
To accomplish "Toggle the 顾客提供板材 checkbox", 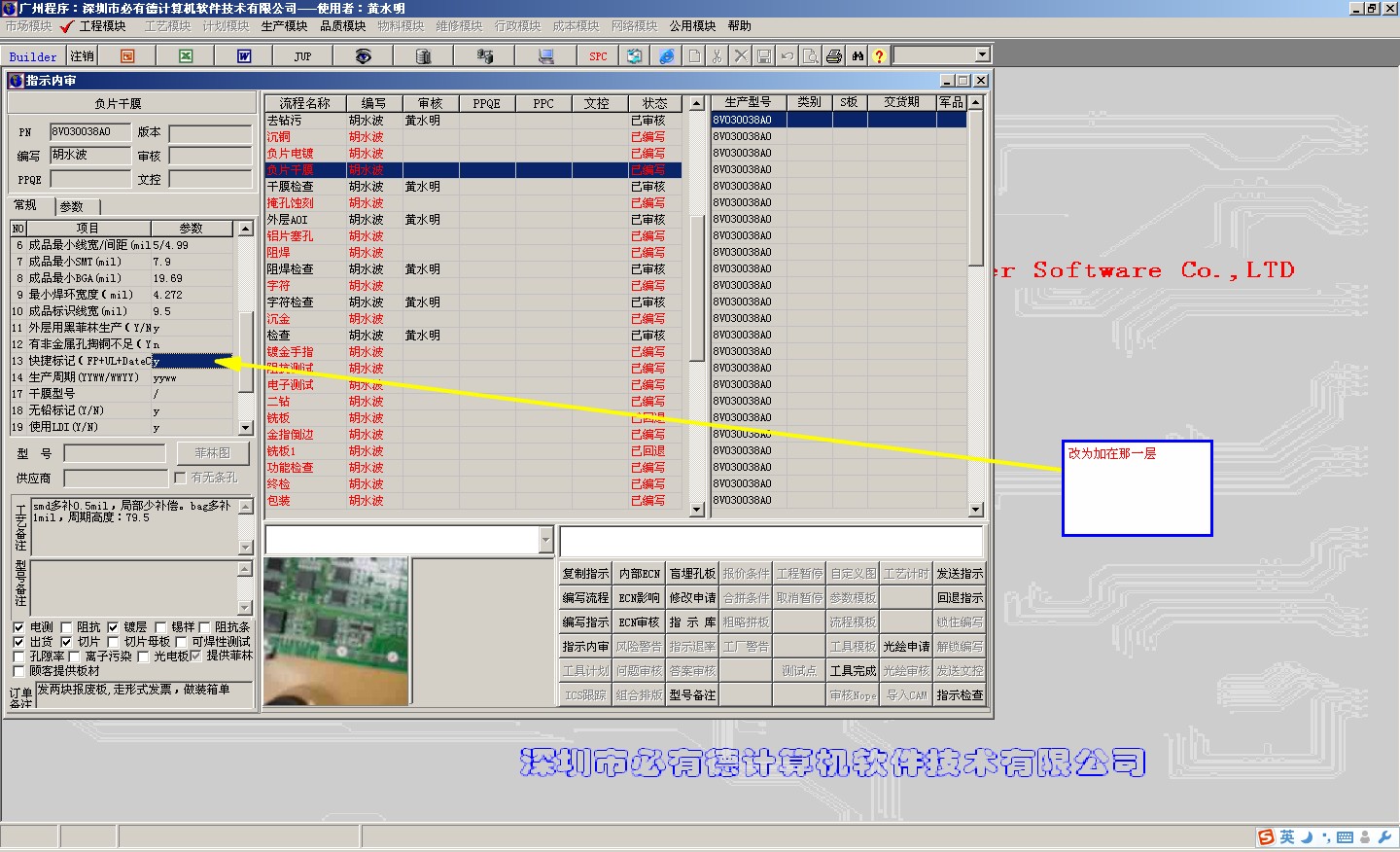I will coord(18,671).
